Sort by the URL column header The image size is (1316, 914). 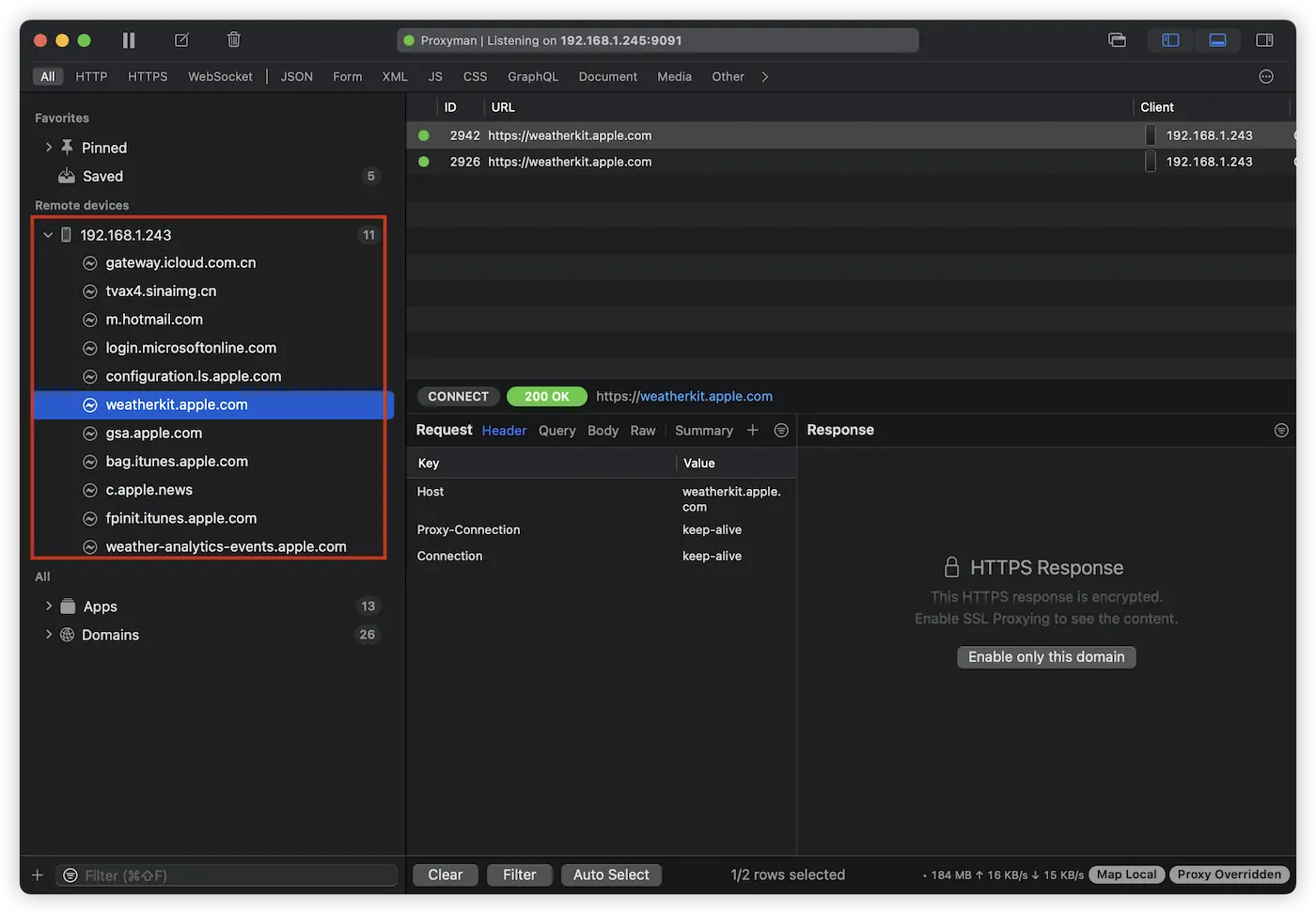pyautogui.click(x=503, y=107)
